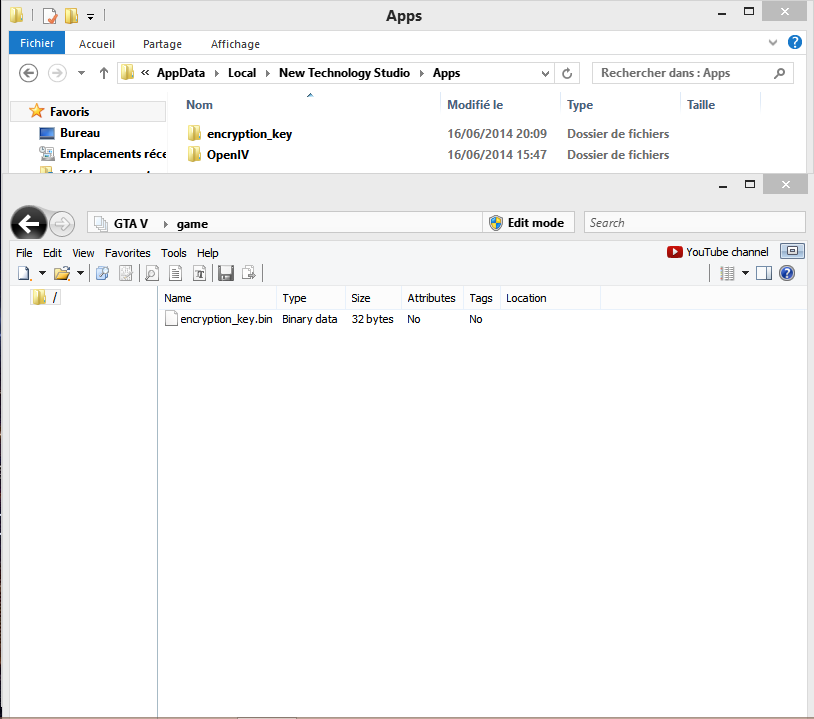The image size is (814, 719).
Task: Click Explorer's forward navigation arrow
Action: point(57,73)
